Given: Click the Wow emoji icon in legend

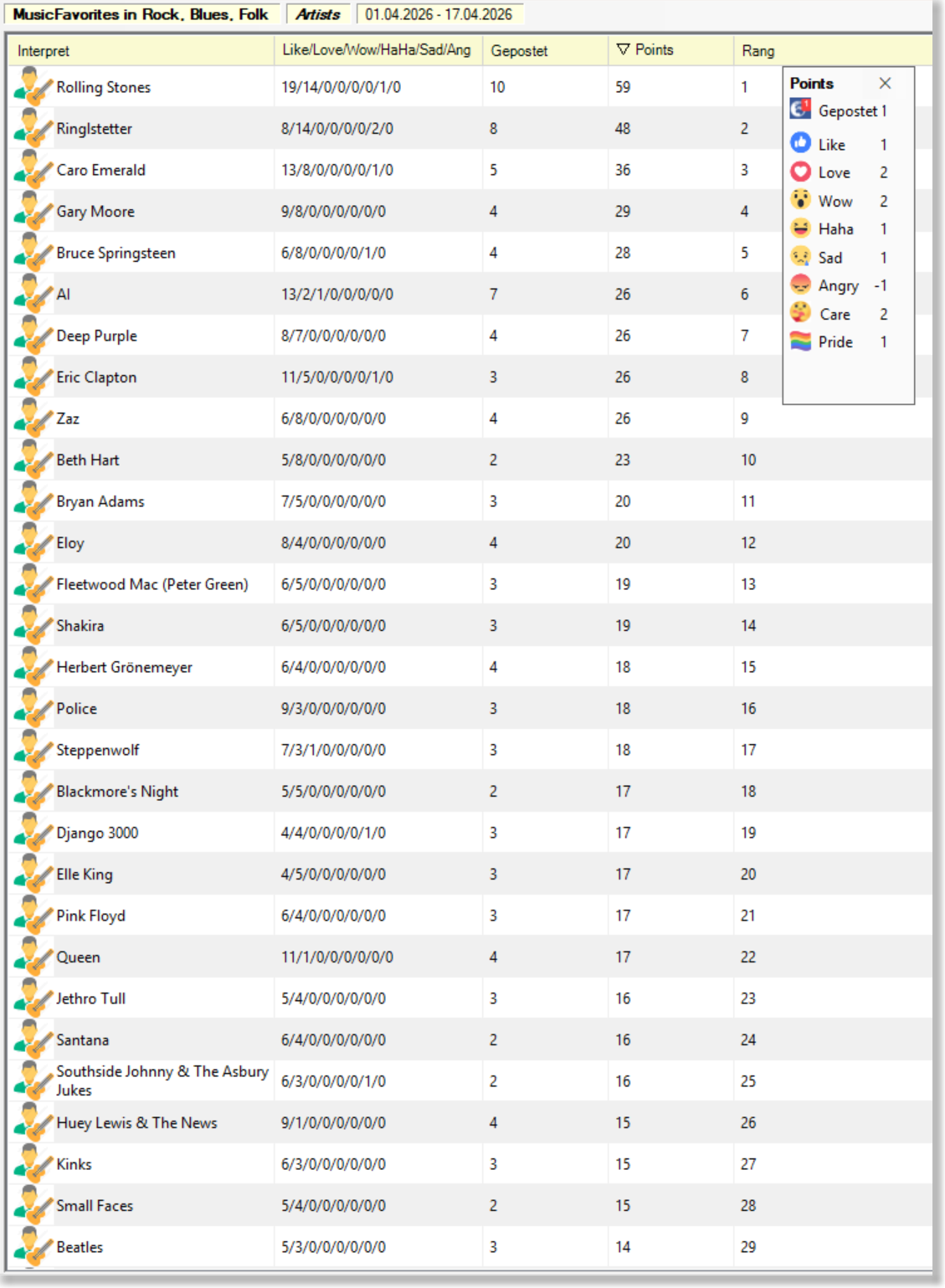Looking at the screenshot, I should point(801,200).
